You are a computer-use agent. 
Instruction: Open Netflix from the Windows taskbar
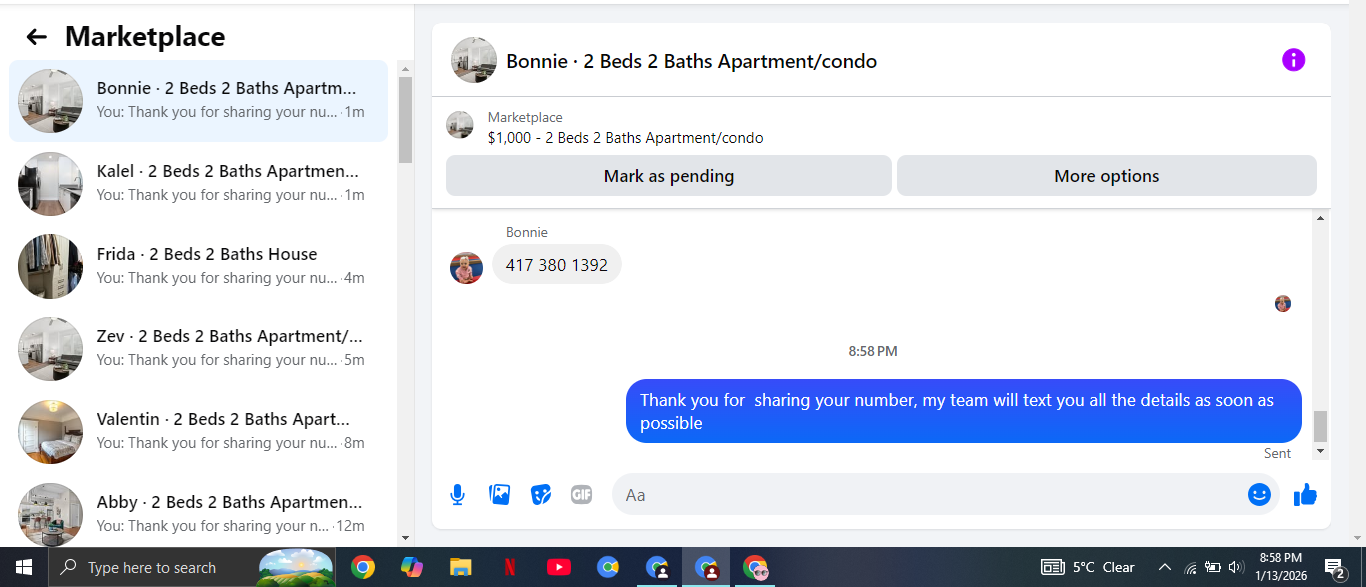coord(509,567)
